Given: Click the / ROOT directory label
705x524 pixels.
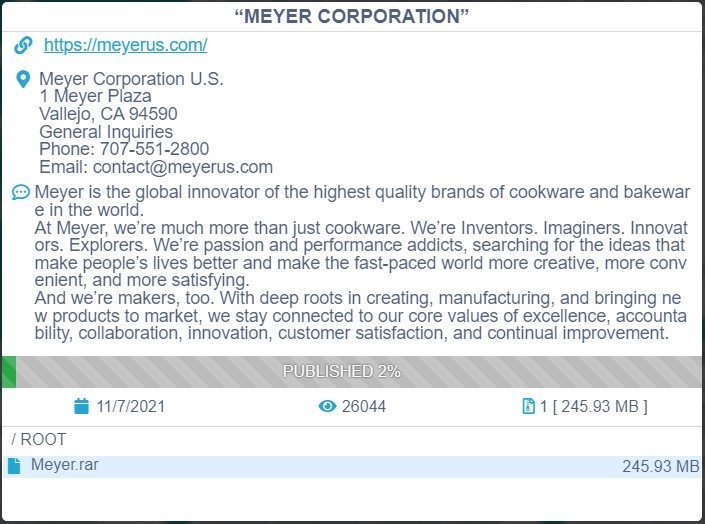Looking at the screenshot, I should [39, 439].
